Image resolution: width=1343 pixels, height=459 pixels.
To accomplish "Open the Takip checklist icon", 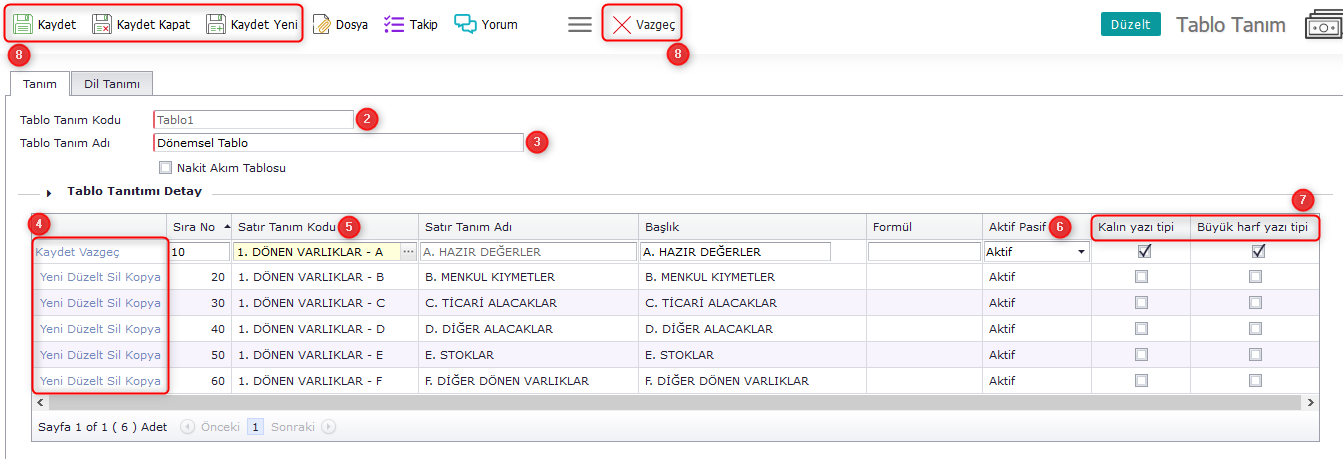I will [x=394, y=24].
